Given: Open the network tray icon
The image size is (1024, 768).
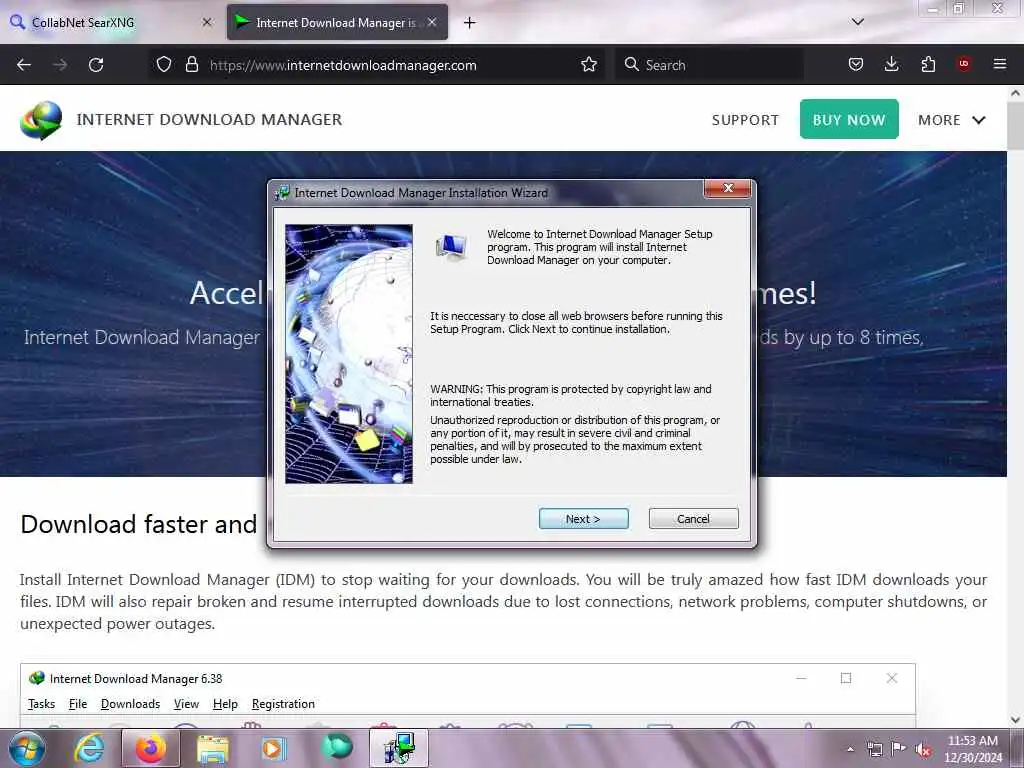Looking at the screenshot, I should (x=874, y=750).
